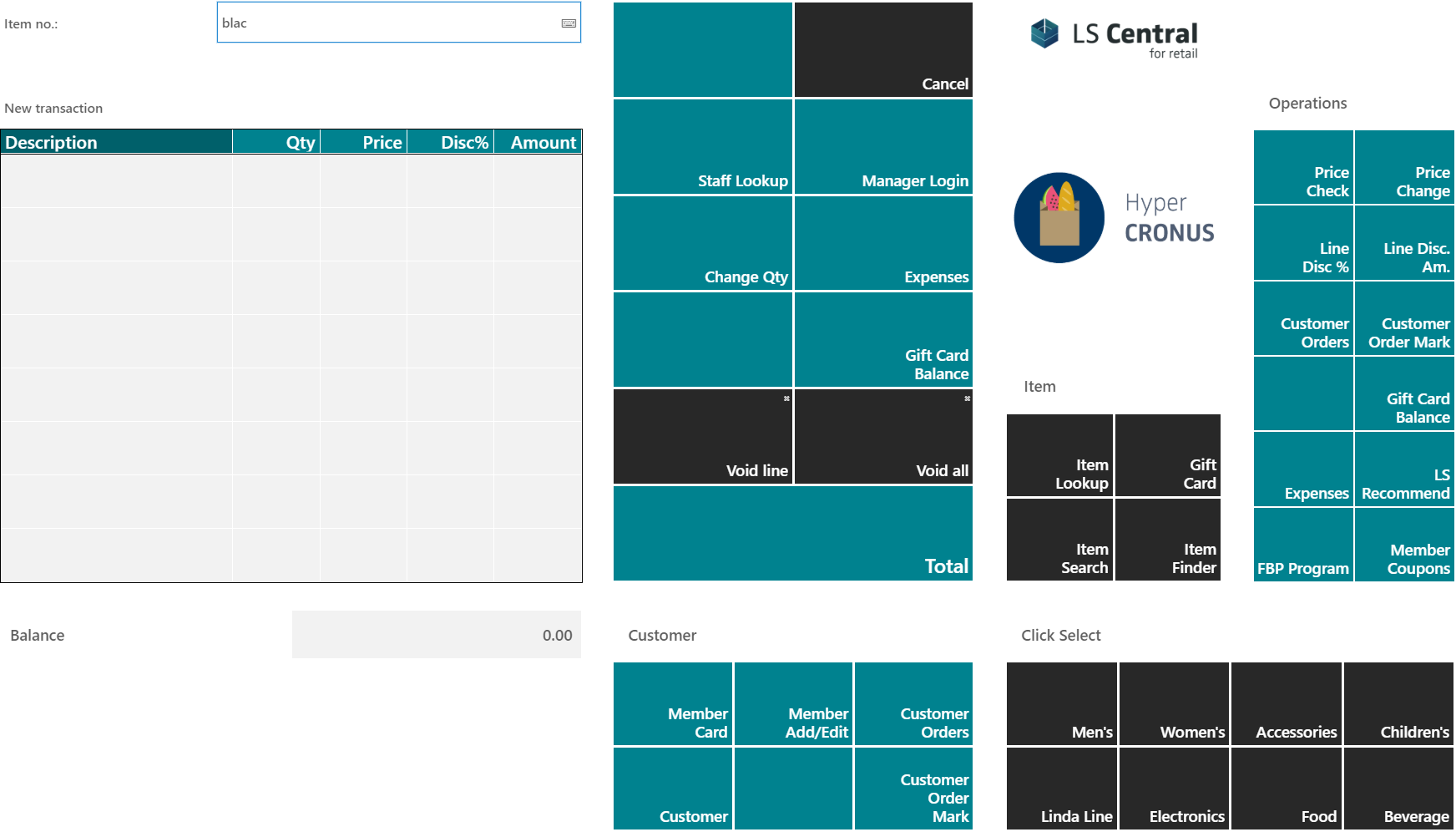Select the Void line button
This screenshot has height=832, width=1456.
[702, 437]
